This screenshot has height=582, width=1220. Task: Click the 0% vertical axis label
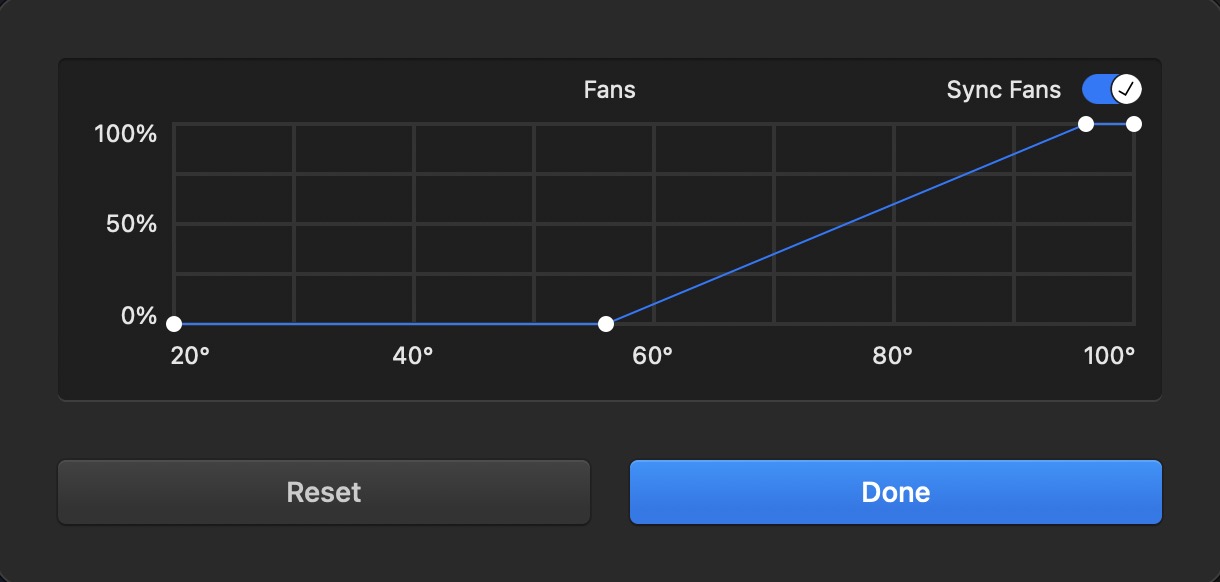coord(139,316)
